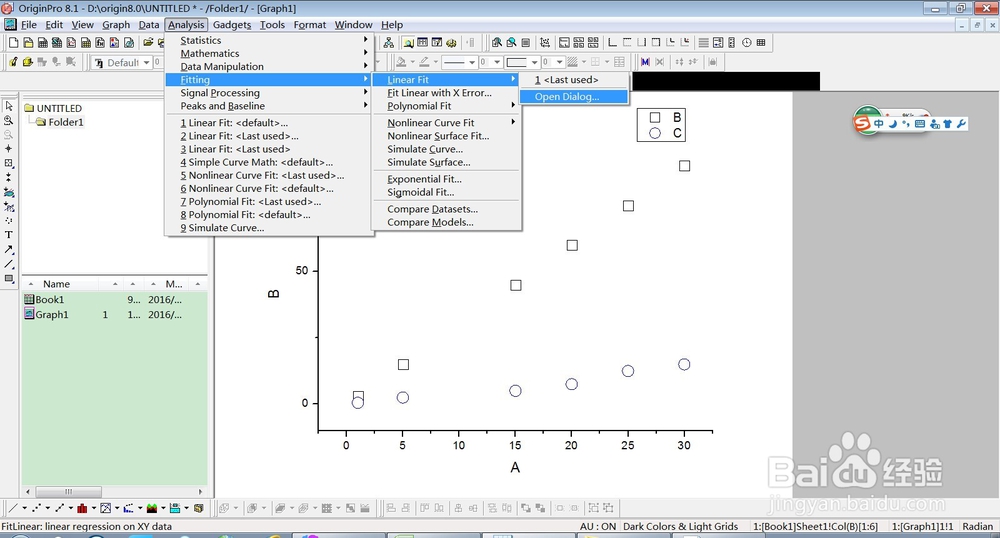Viewport: 1000px width, 538px height.
Task: Select Exponential Fit... menu item
Action: pyautogui.click(x=446, y=179)
